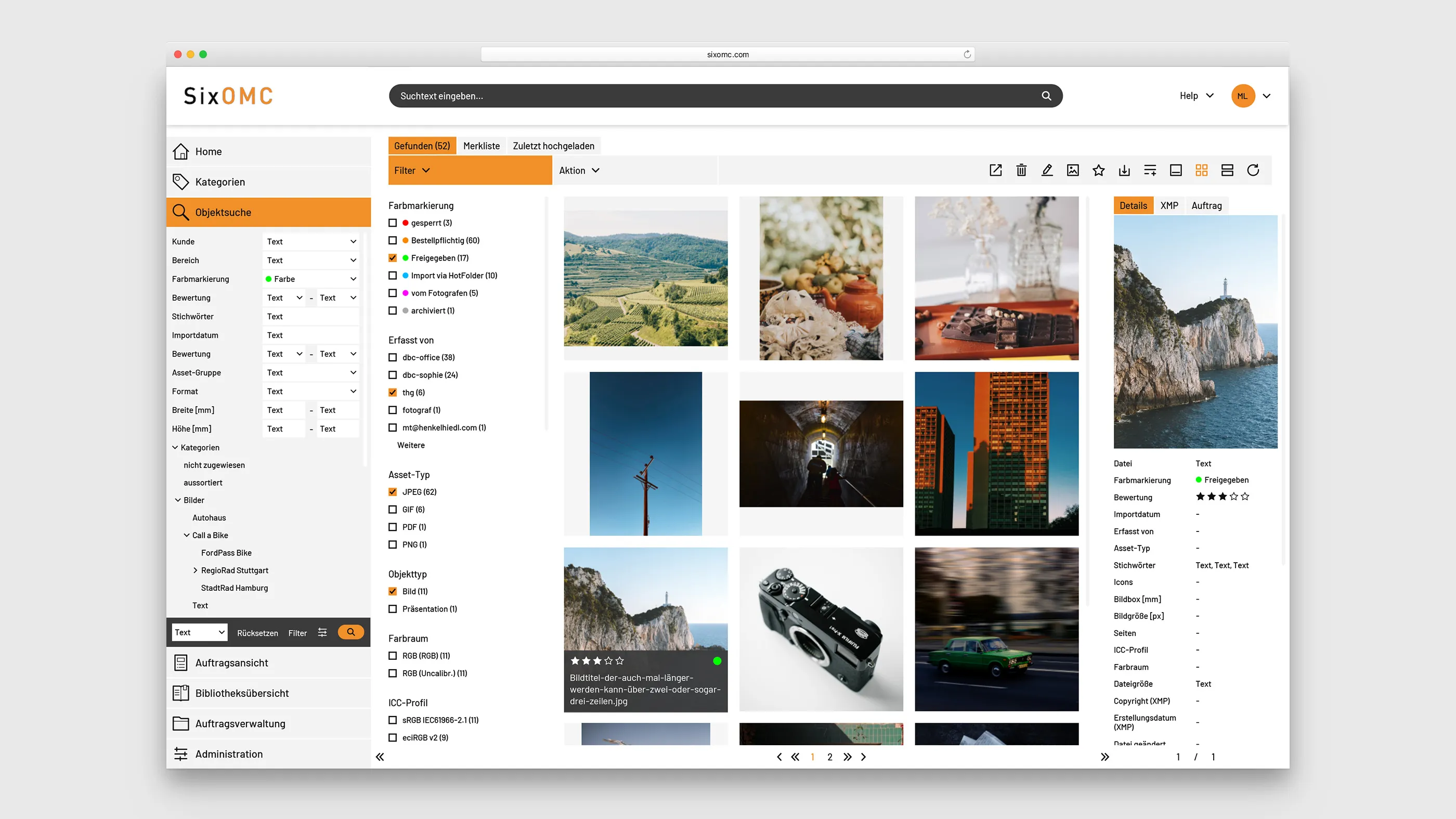Check Import via HotFolder (10) checkbox
Viewport: 1456px width, 819px height.
click(x=393, y=275)
